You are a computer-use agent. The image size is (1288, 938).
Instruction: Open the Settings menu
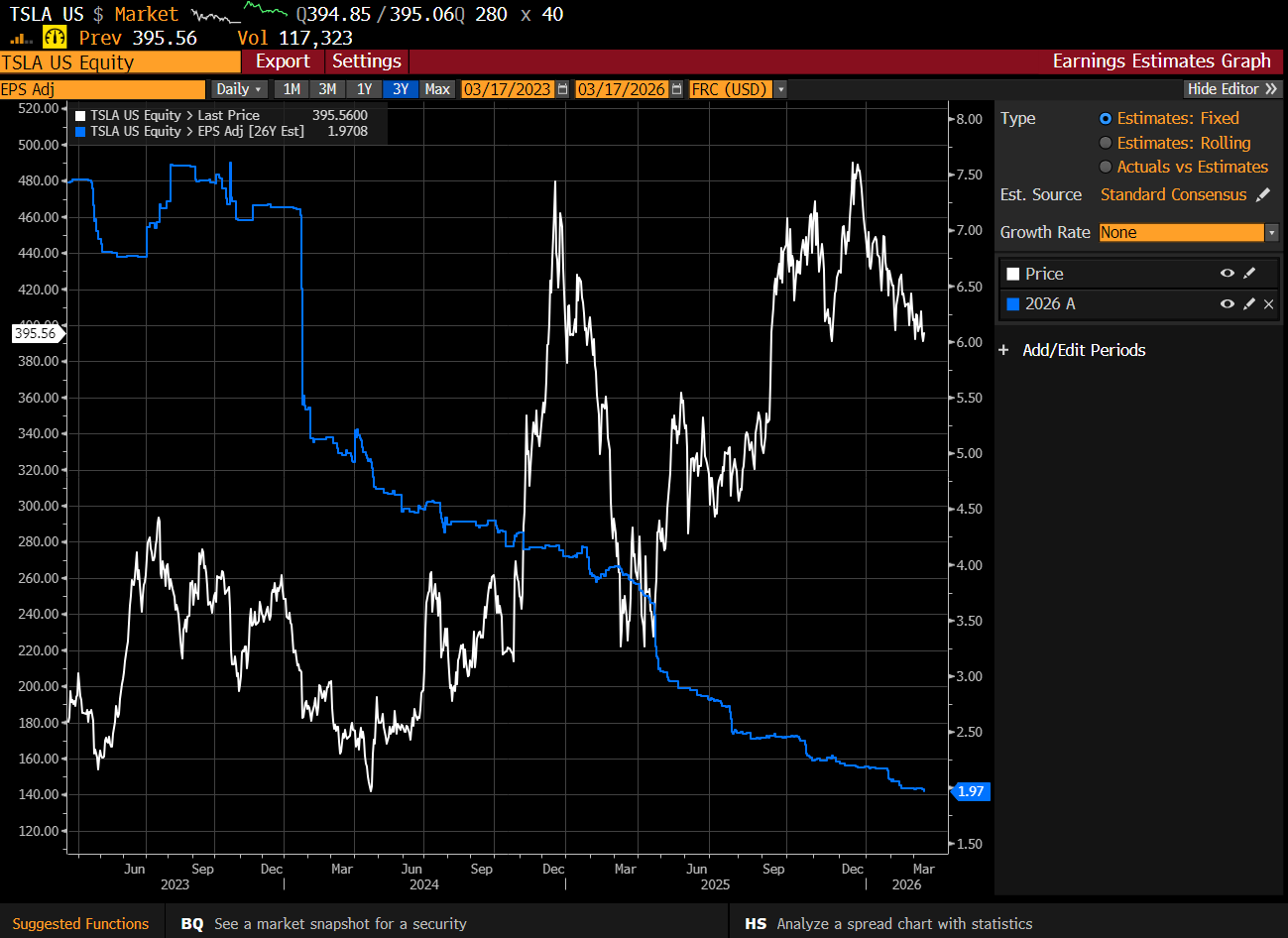367,61
